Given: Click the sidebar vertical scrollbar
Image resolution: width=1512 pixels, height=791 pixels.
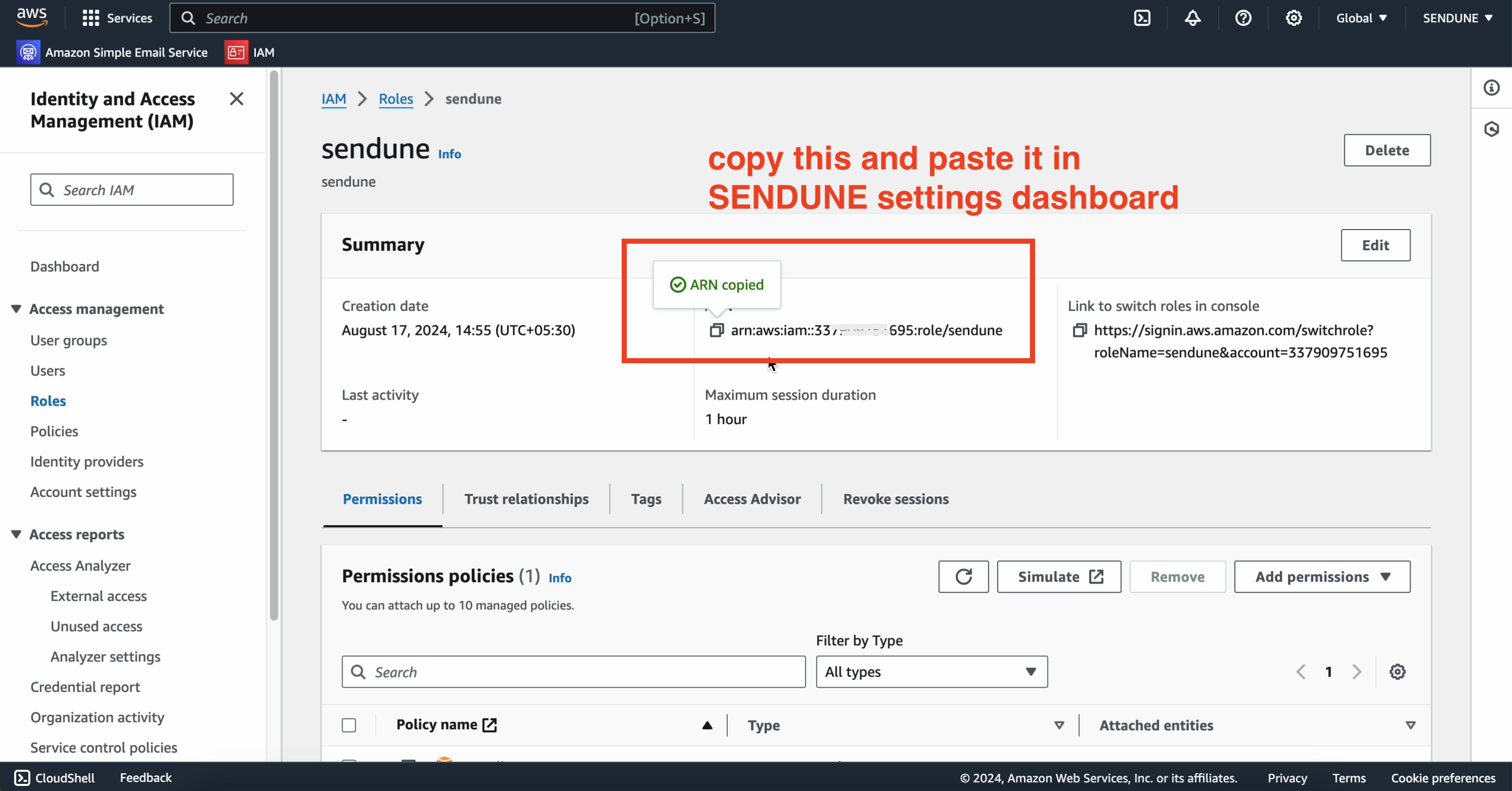Looking at the screenshot, I should tap(274, 346).
